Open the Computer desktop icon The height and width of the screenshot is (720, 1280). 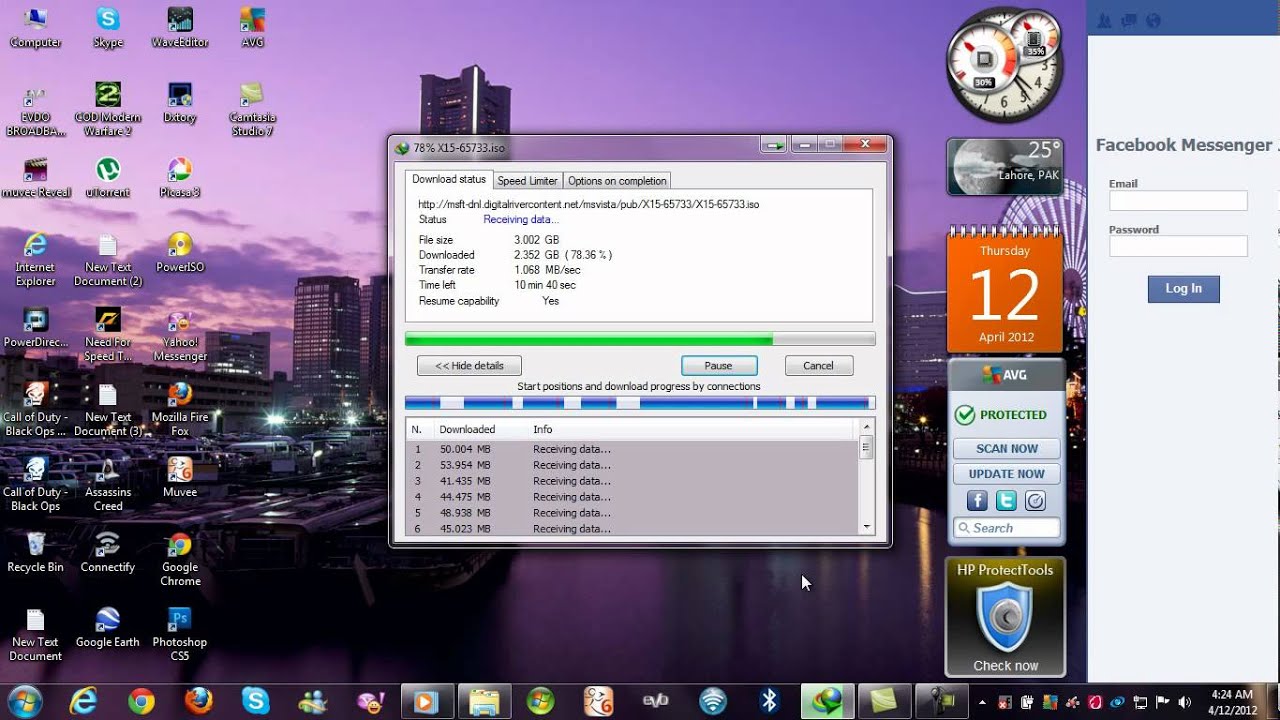click(x=35, y=27)
